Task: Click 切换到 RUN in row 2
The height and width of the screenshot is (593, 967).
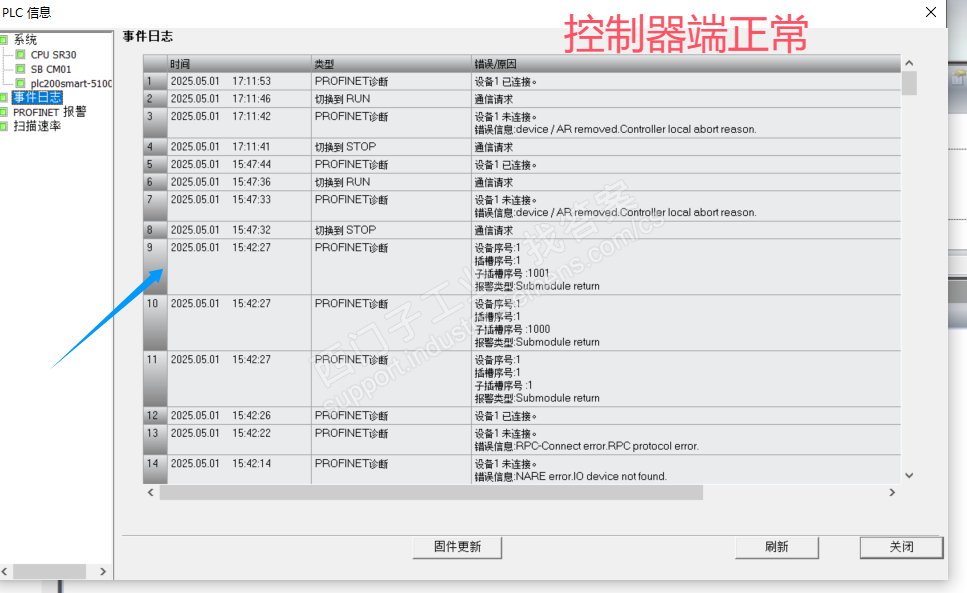Action: click(x=342, y=99)
